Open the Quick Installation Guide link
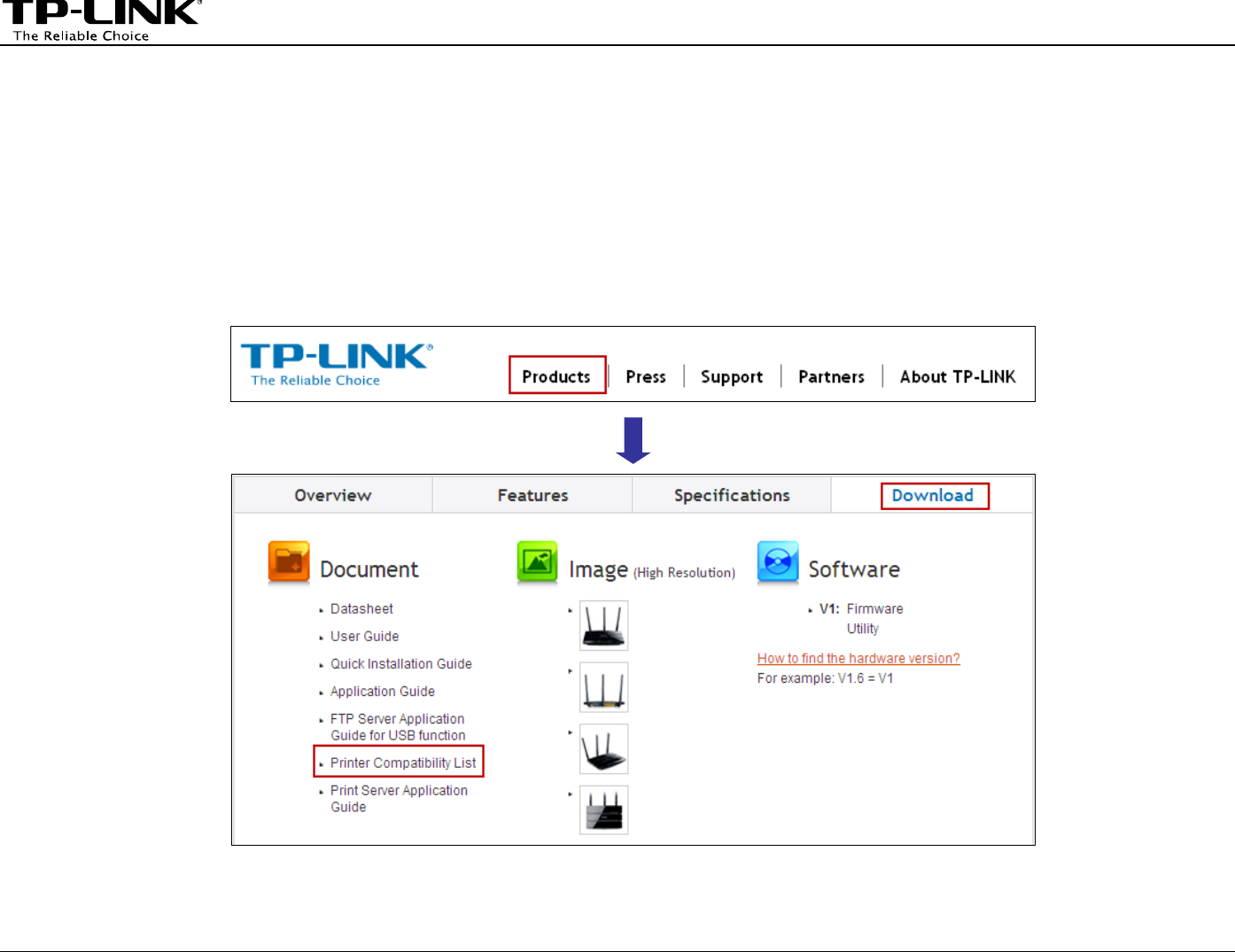The width and height of the screenshot is (1235, 952). (401, 663)
